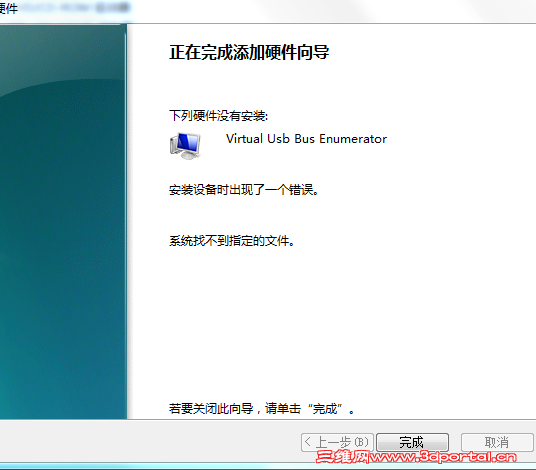This screenshot has width=536, height=470.
Task: Click the 取消 (Cancel) button
Action: click(x=497, y=442)
